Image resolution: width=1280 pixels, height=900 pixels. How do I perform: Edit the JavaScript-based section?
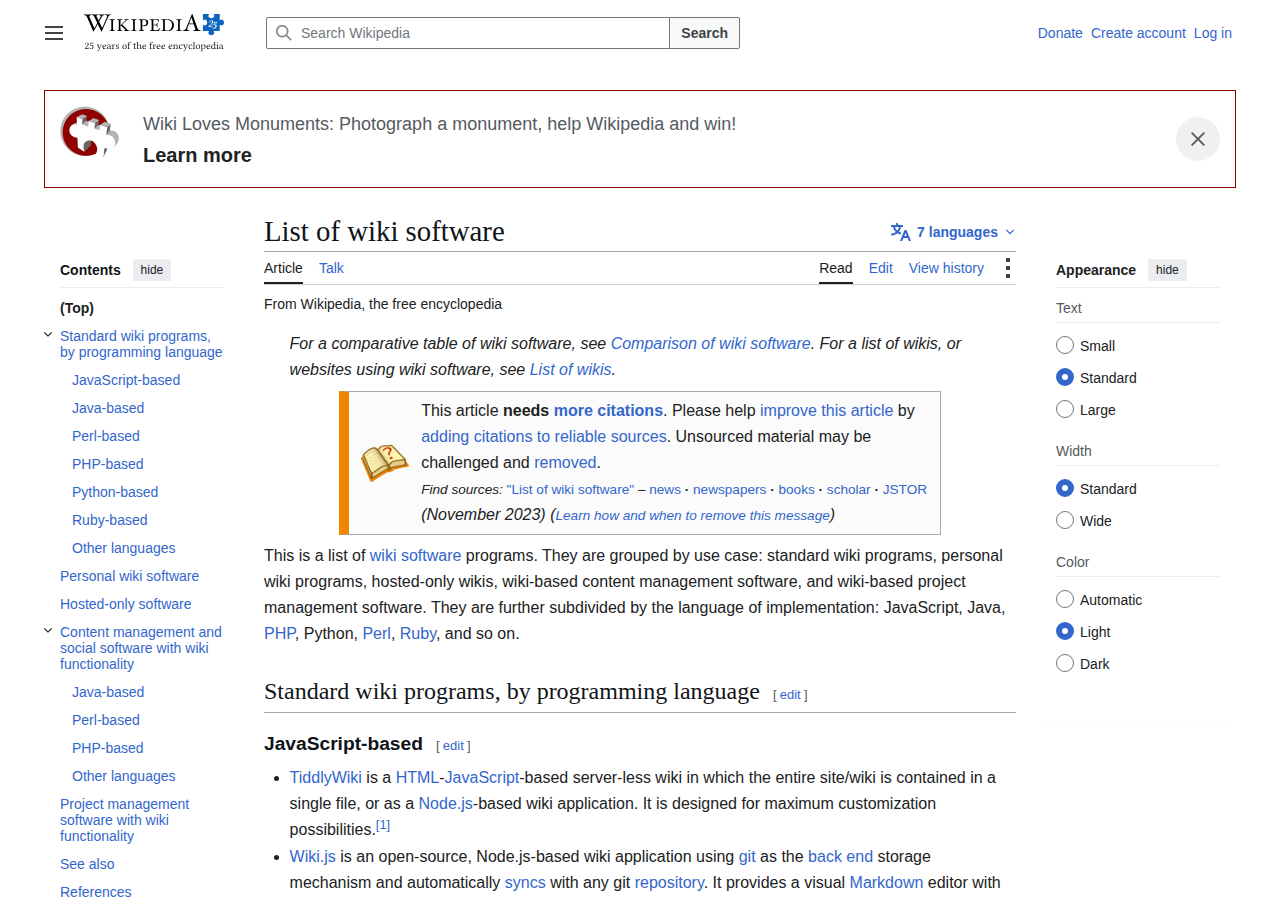click(x=453, y=746)
